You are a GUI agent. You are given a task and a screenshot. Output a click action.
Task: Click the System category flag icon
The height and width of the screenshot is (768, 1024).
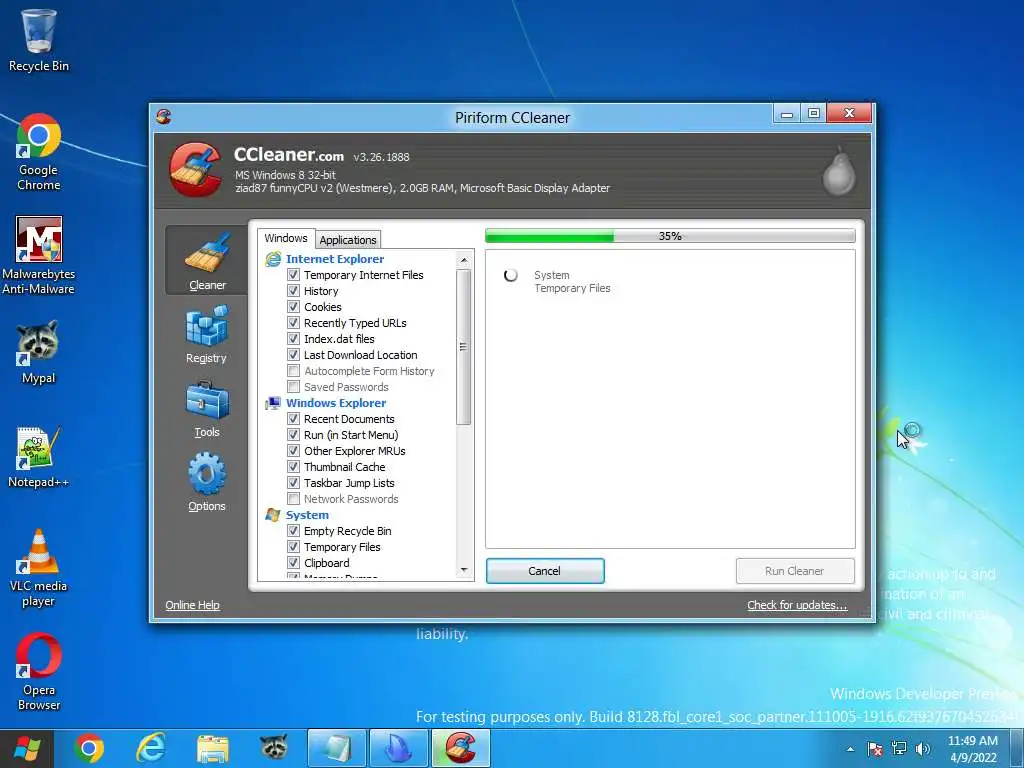(x=272, y=515)
